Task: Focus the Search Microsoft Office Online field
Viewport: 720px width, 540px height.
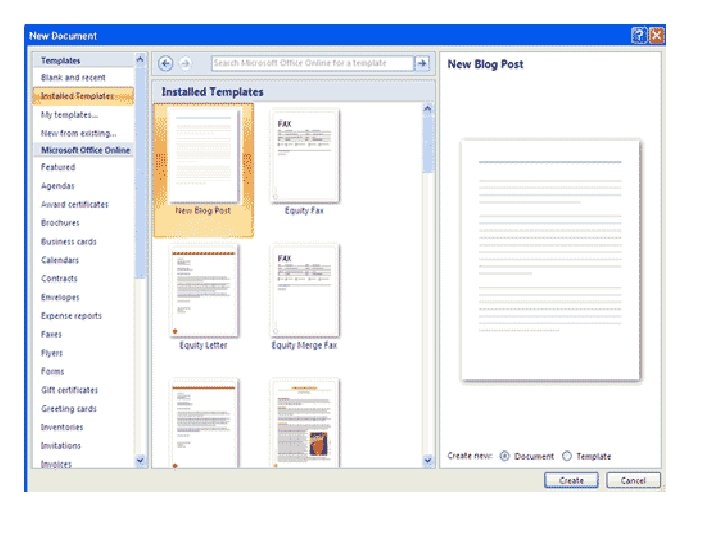Action: (312, 63)
